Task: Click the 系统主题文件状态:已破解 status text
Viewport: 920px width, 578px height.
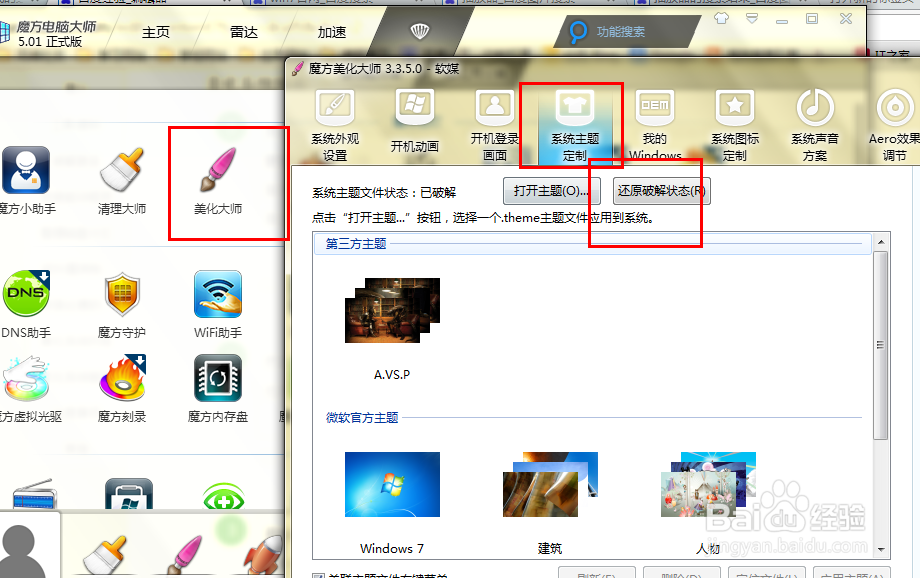Action: (x=384, y=192)
